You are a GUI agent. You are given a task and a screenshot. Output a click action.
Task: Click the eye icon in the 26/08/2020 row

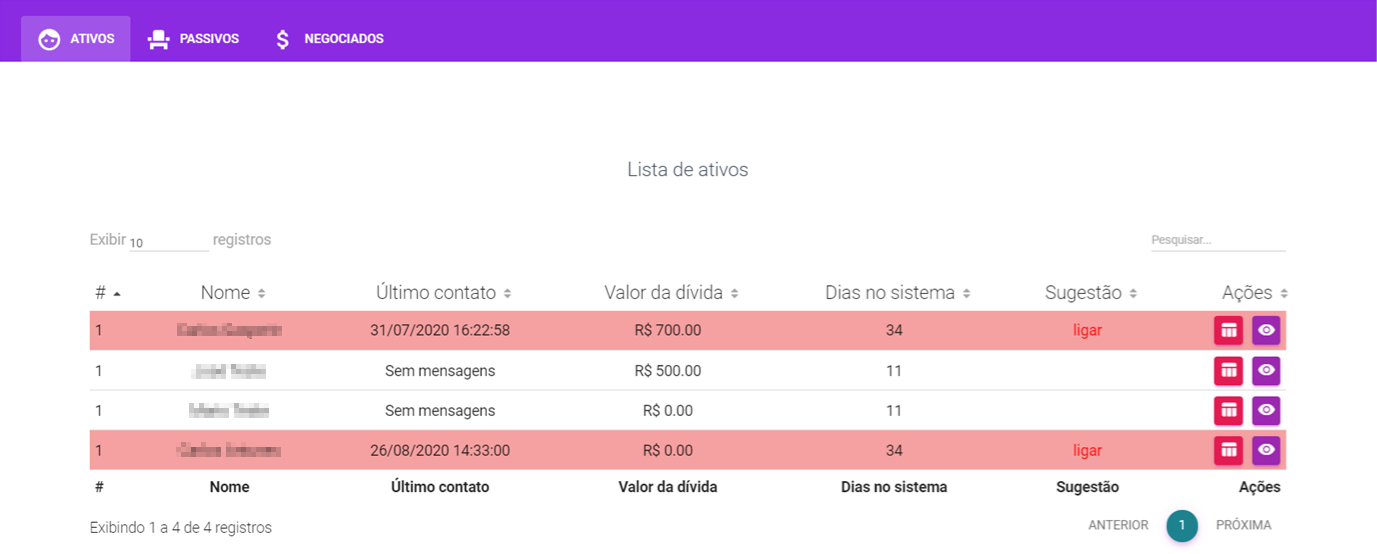[1266, 451]
